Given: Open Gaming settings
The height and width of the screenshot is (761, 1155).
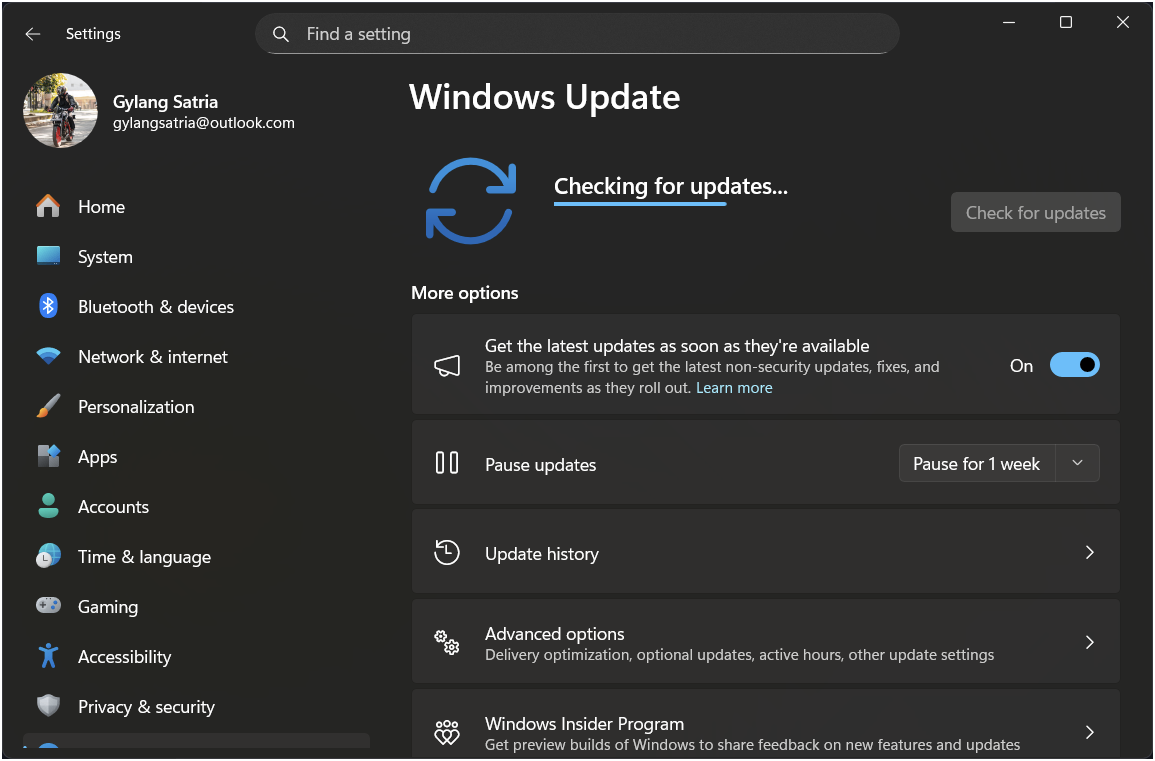Looking at the screenshot, I should (197, 606).
